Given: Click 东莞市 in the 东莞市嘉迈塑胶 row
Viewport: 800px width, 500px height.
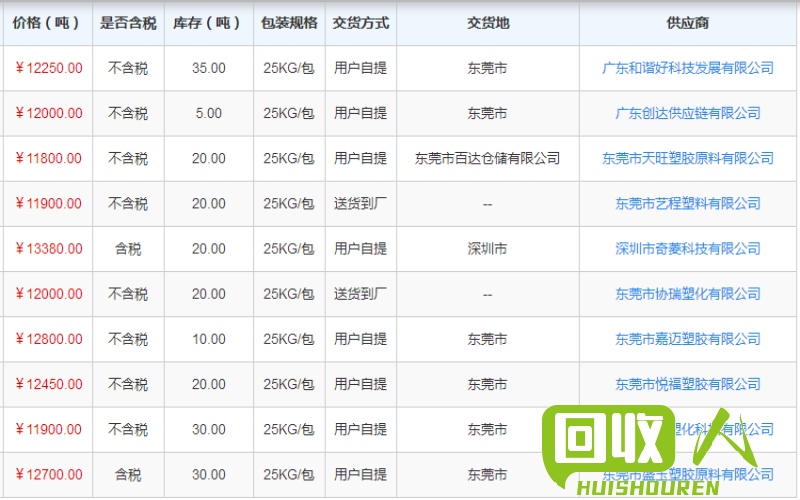Looking at the screenshot, I should pyautogui.click(x=487, y=339).
